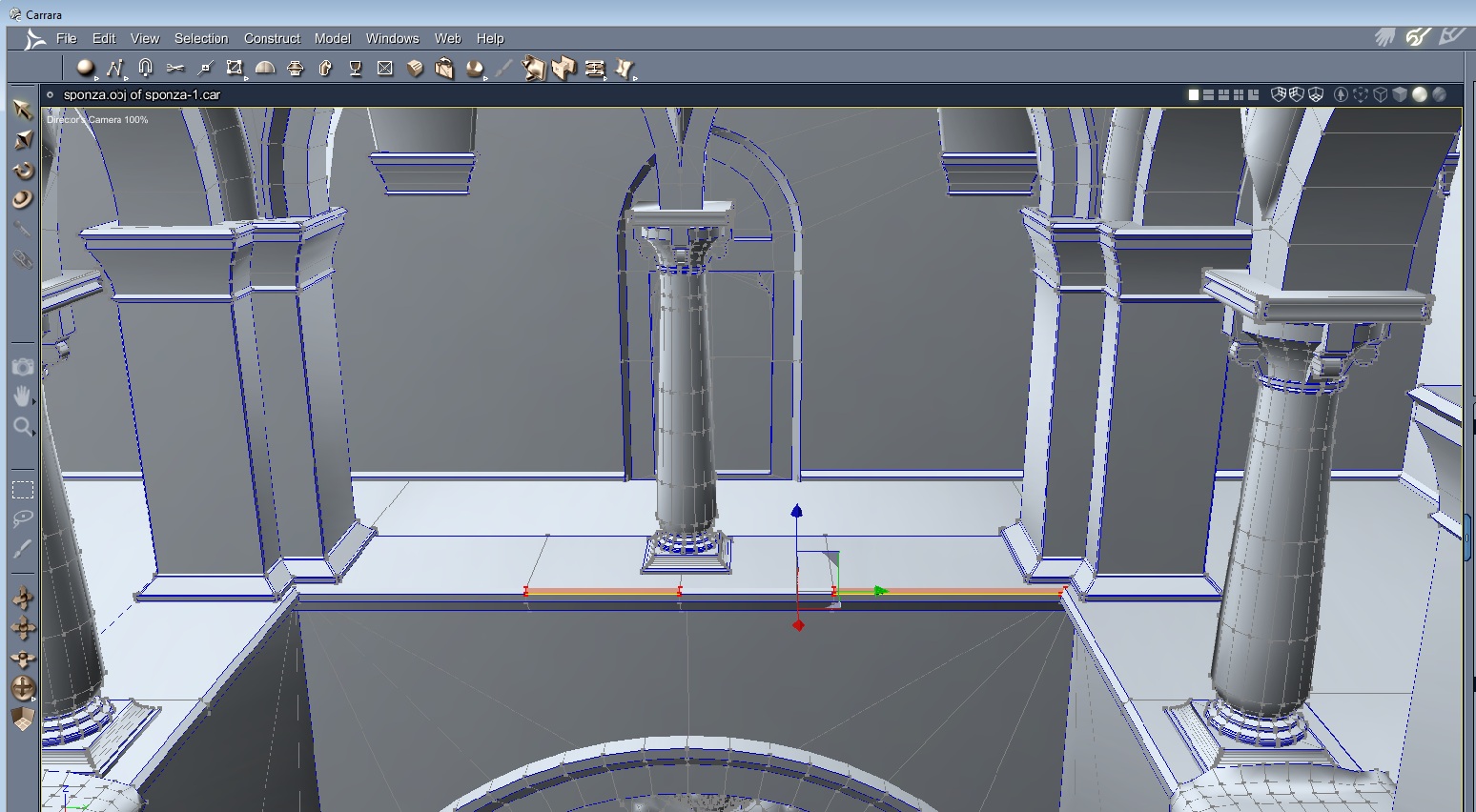Pick the Scale tool in left toolbar
Screen dimensions: 1476x812
[x=23, y=139]
